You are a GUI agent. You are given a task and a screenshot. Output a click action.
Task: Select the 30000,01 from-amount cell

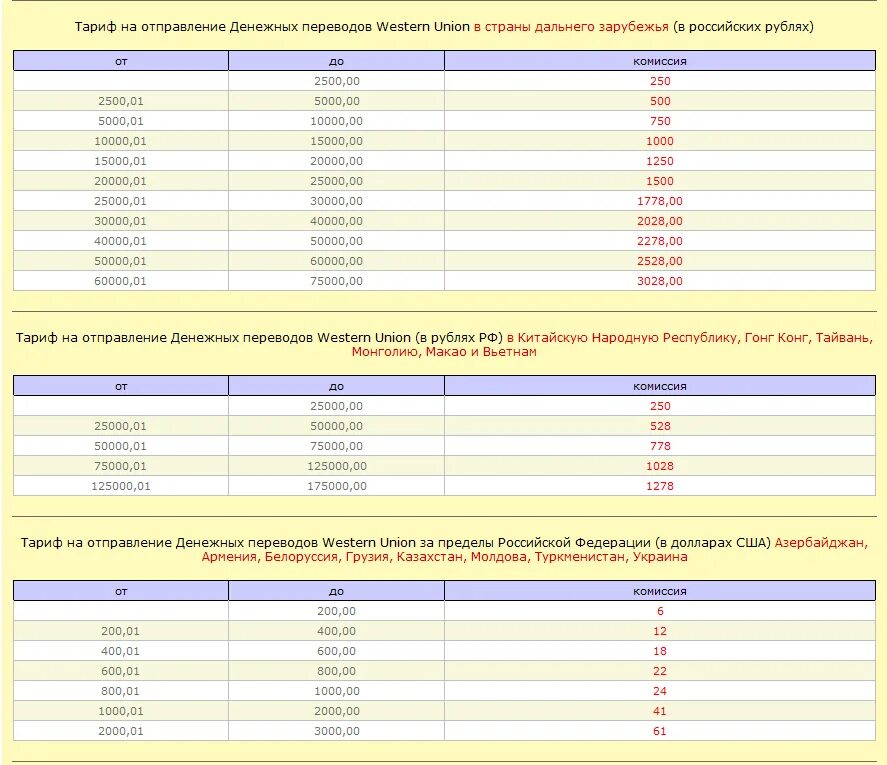120,221
